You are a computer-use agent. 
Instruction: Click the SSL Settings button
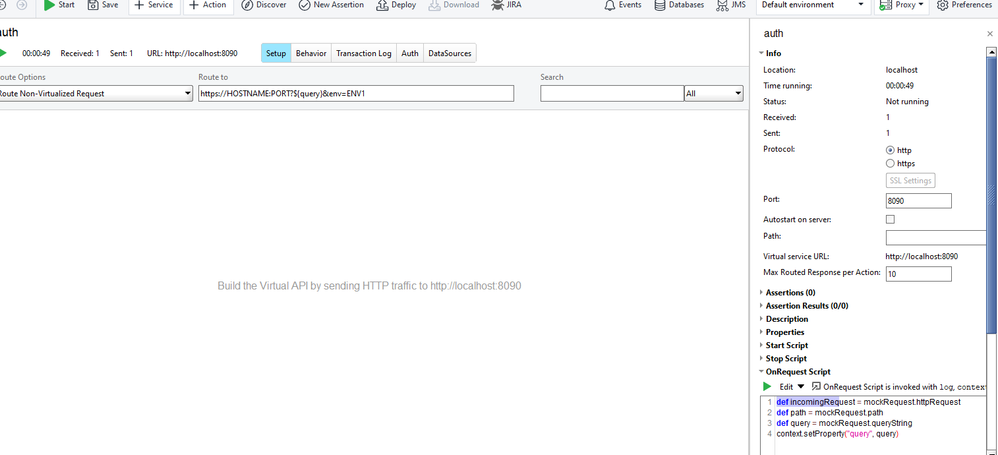click(910, 181)
